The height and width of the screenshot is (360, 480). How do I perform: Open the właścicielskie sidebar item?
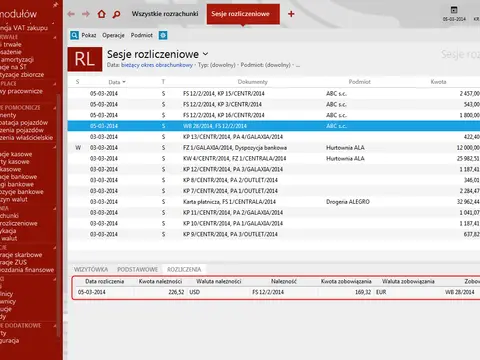tap(26, 138)
